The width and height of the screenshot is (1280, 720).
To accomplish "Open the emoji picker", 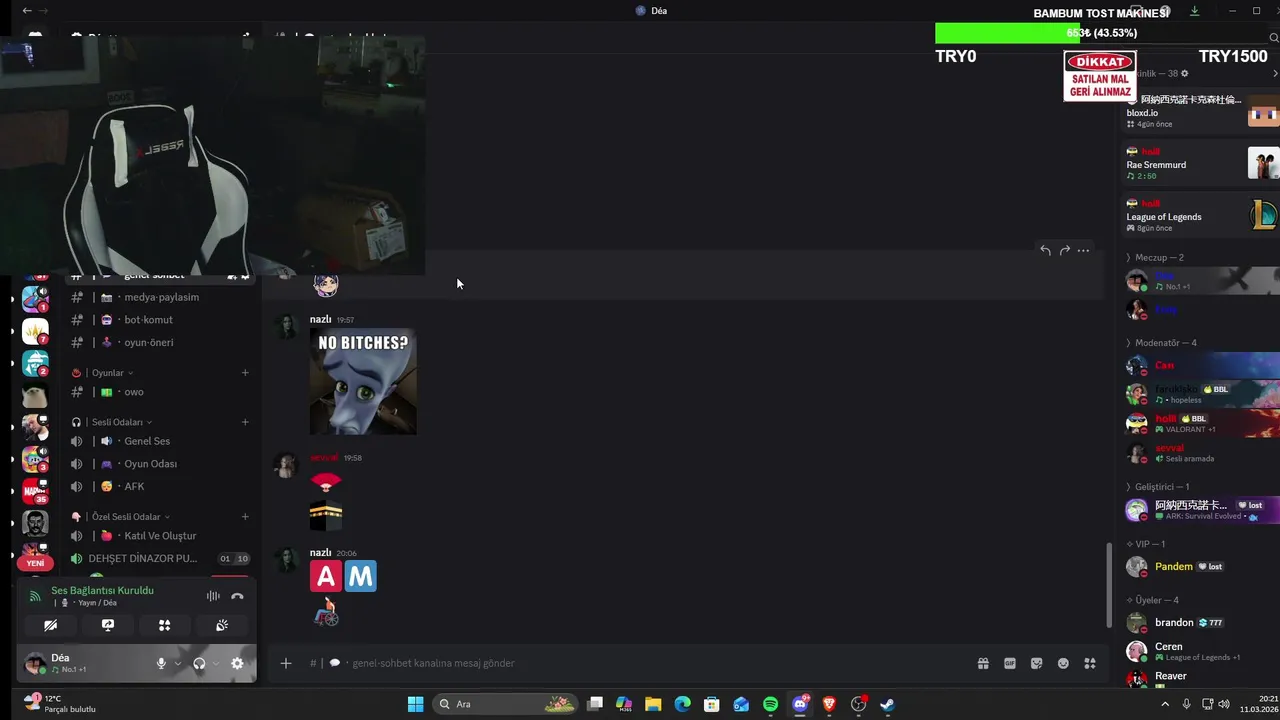I will tap(1063, 663).
